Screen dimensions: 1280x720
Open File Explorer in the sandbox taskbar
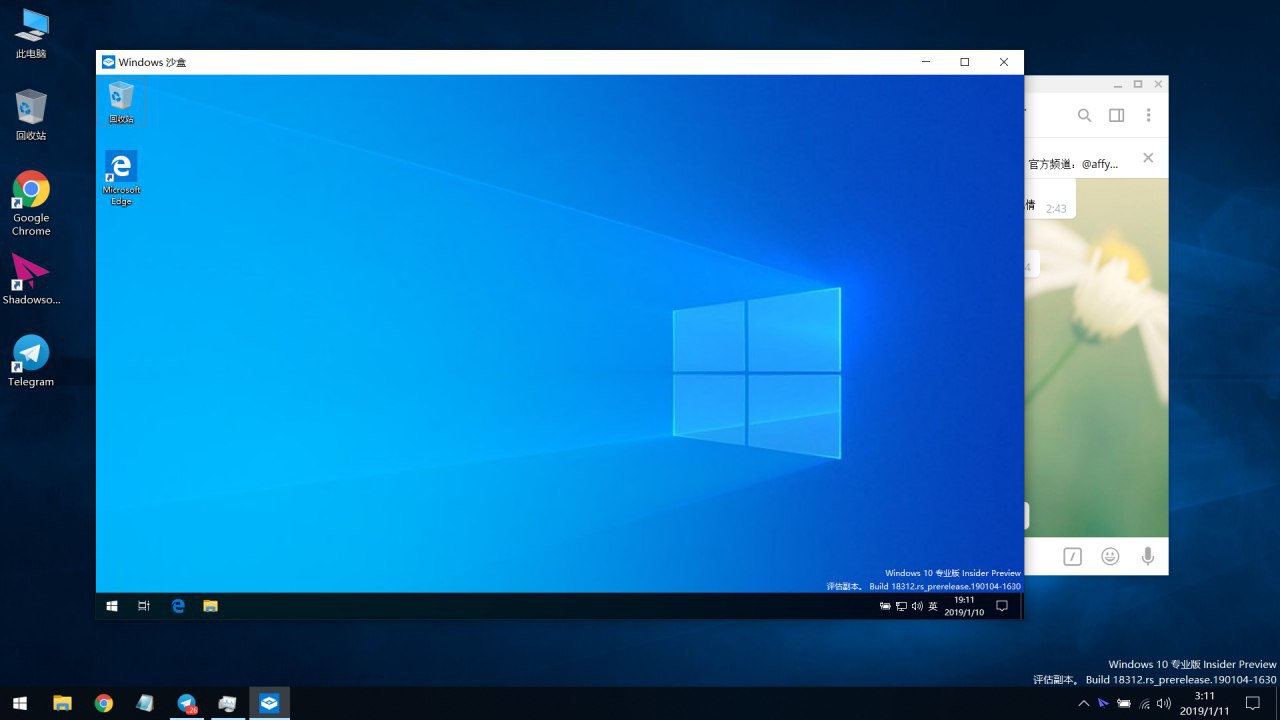(x=210, y=606)
